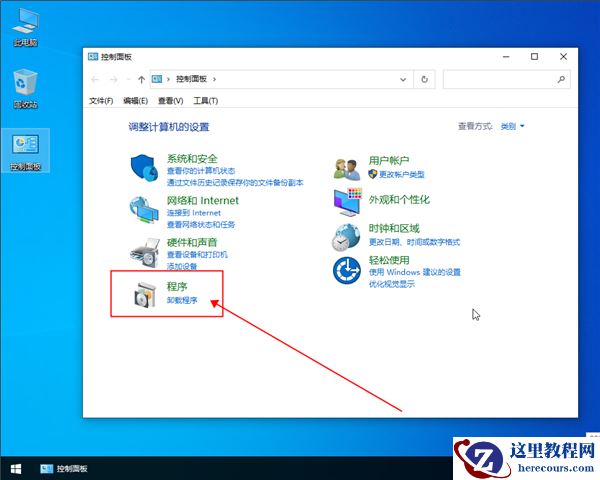Viewport: 600px width, 480px height.
Task: Open the 用户帐户 category link
Action: tap(388, 160)
